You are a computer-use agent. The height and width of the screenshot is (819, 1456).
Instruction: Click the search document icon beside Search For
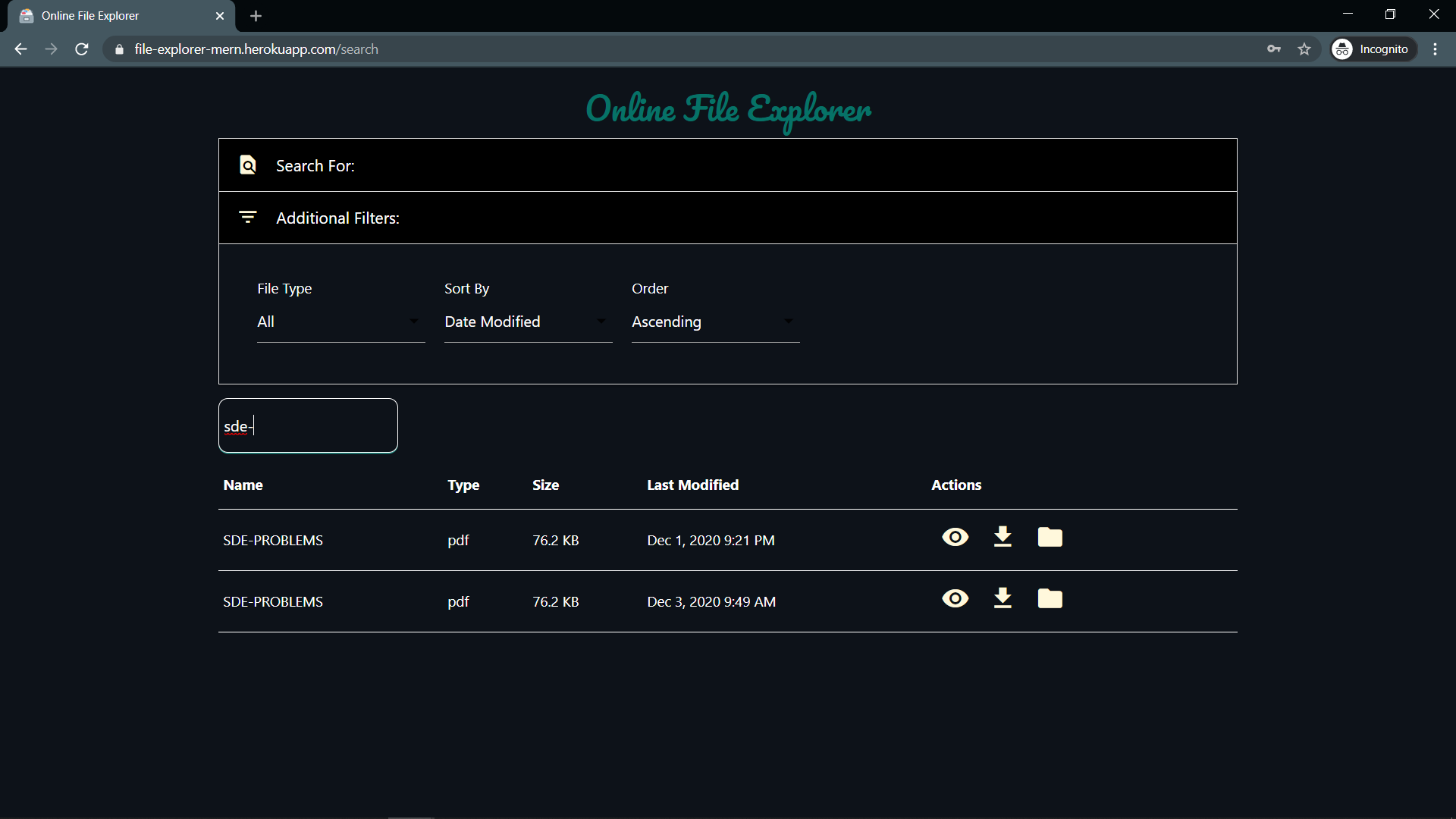click(x=248, y=165)
